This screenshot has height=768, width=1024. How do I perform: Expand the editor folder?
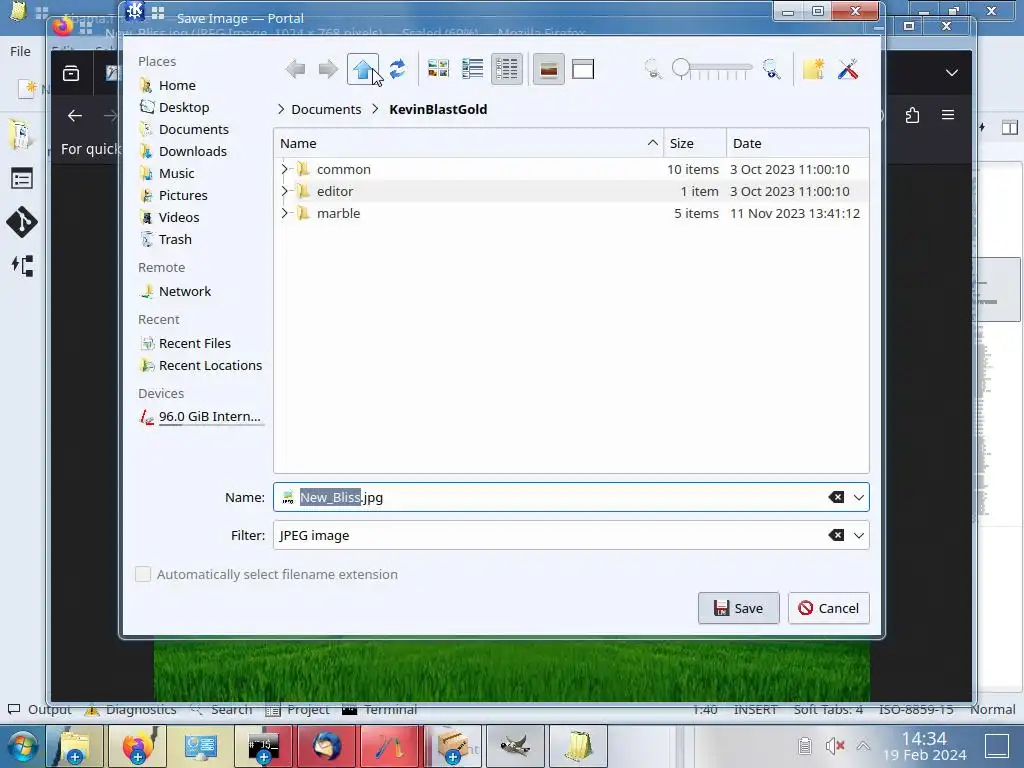point(284,191)
